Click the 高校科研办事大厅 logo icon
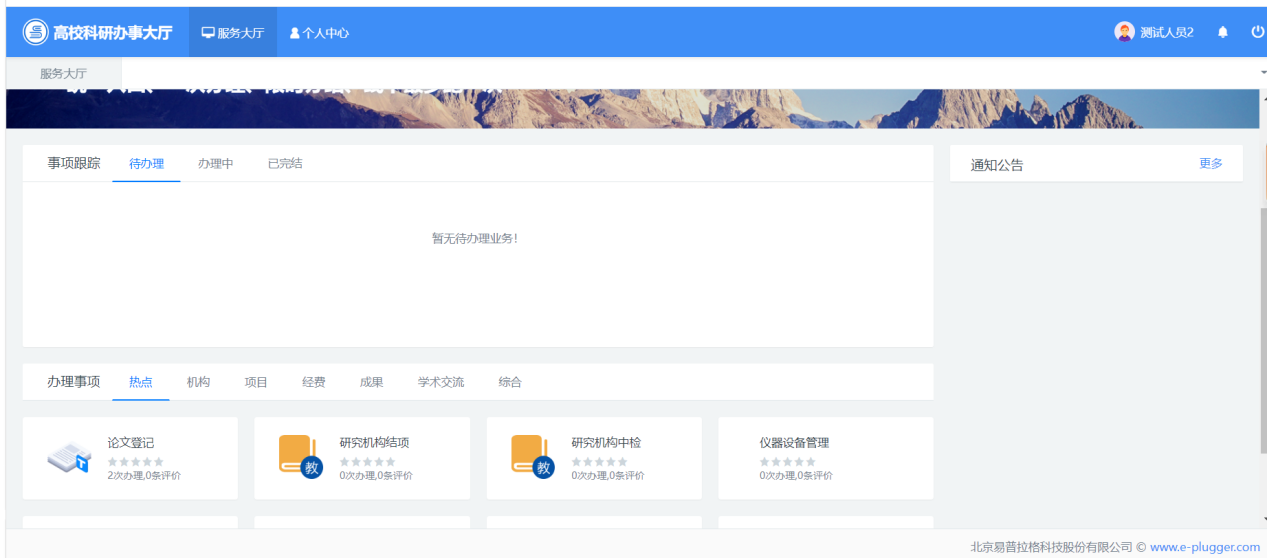The width and height of the screenshot is (1267, 558). (35, 32)
